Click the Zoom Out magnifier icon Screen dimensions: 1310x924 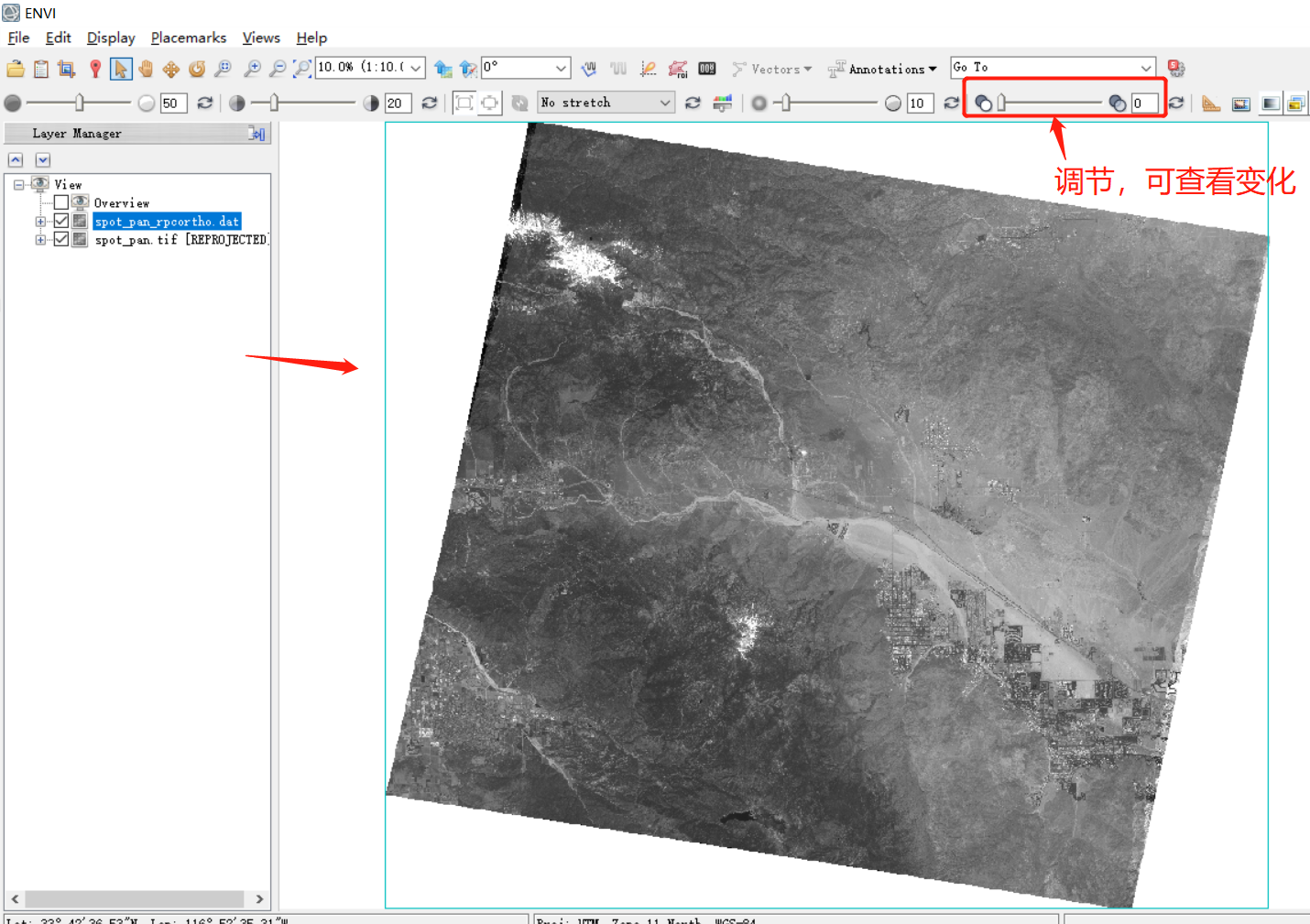pos(278,69)
